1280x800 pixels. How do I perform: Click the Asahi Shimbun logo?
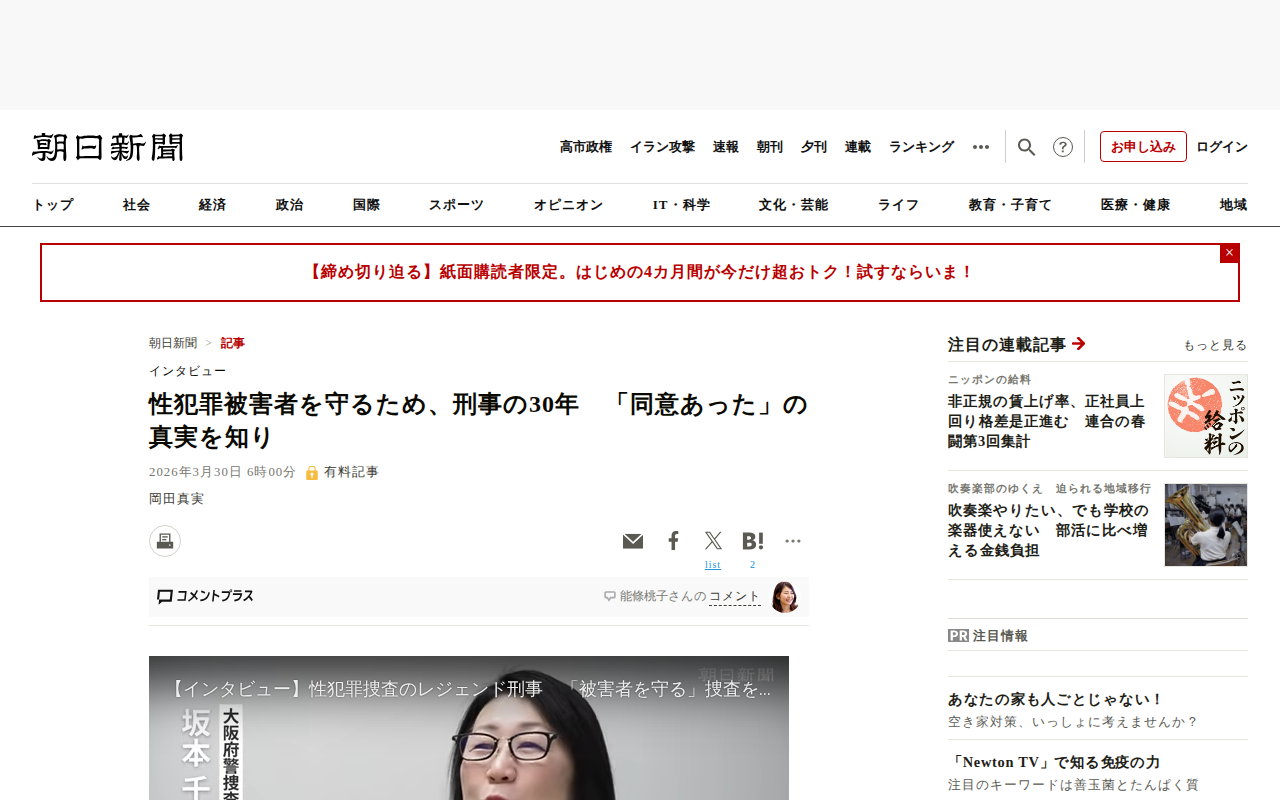(108, 147)
